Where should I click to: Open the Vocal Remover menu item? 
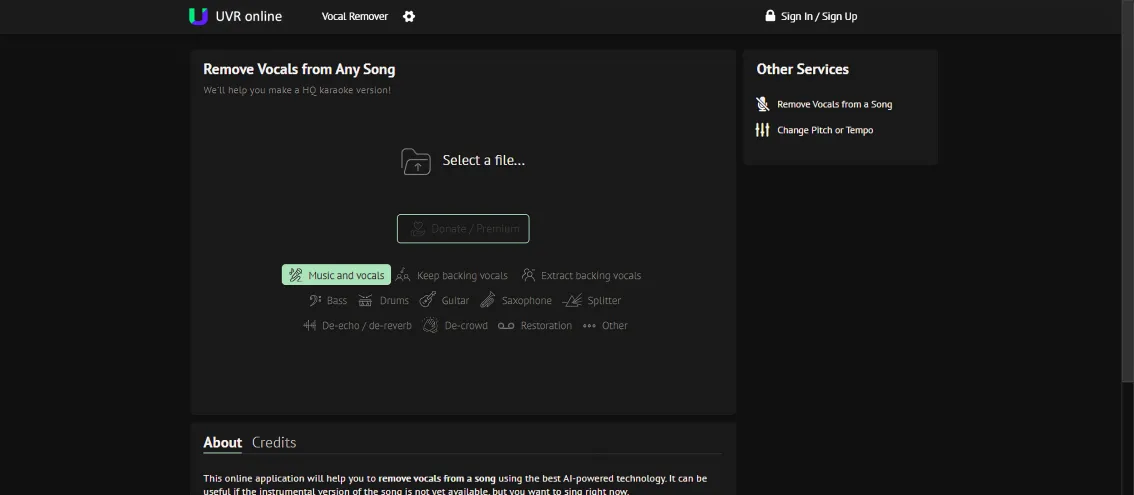click(354, 16)
